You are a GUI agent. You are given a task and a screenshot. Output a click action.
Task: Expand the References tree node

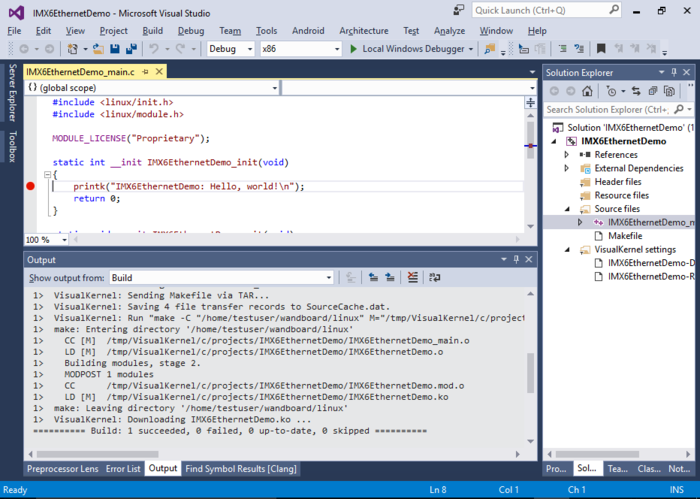pos(567,154)
